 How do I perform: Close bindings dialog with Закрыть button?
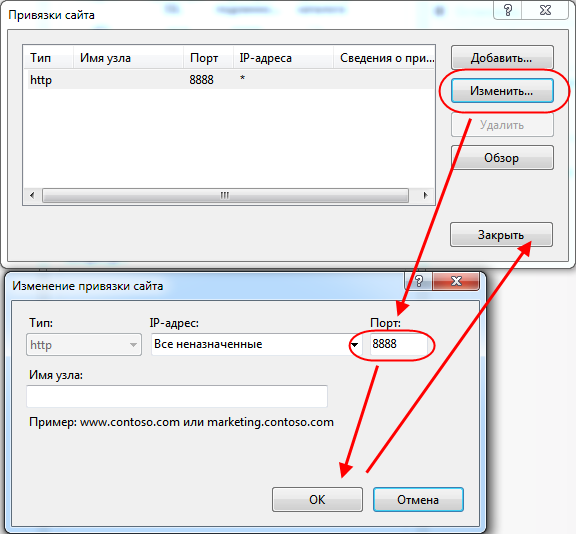click(x=501, y=234)
